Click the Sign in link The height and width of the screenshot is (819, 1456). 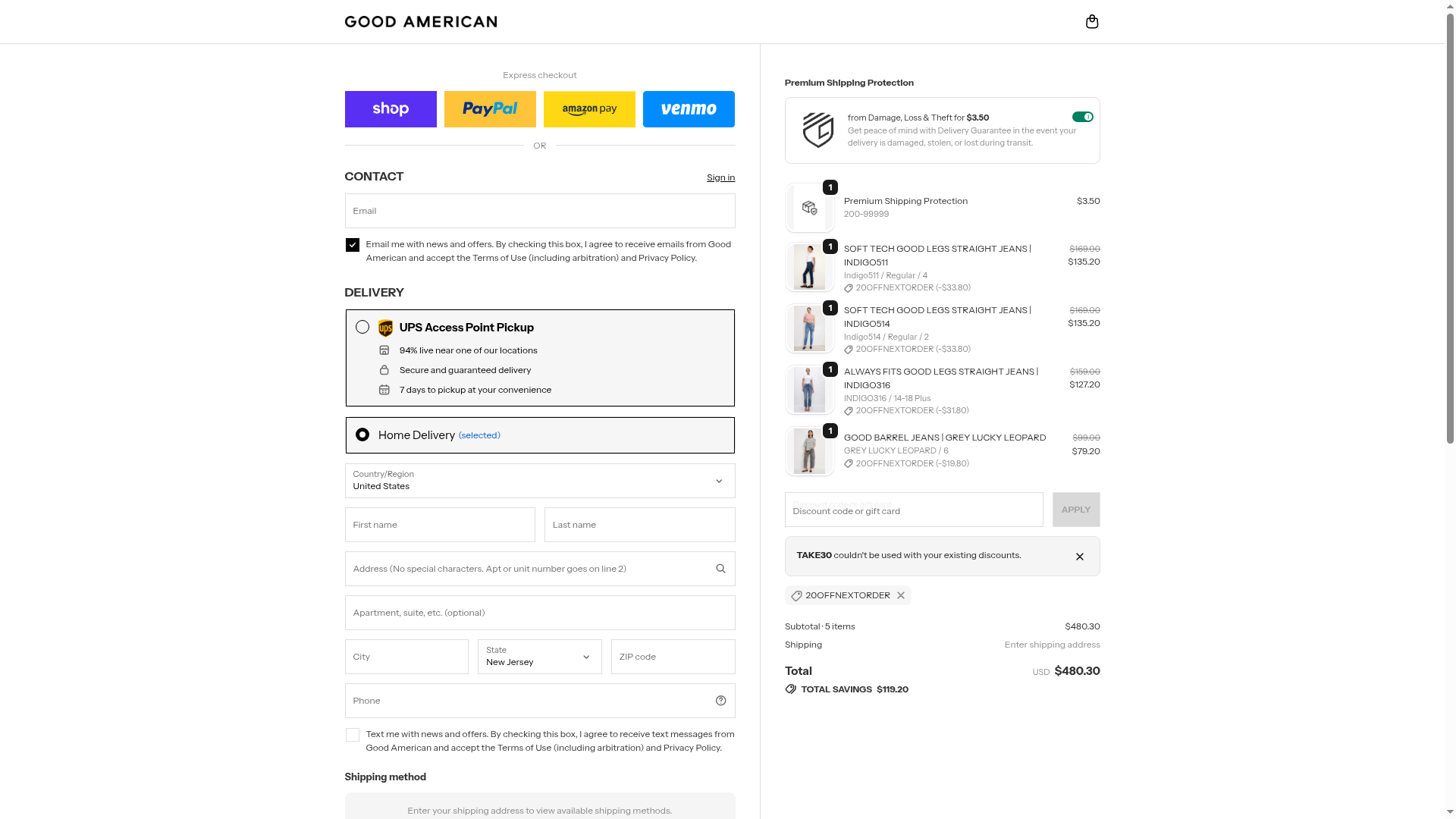click(x=720, y=177)
